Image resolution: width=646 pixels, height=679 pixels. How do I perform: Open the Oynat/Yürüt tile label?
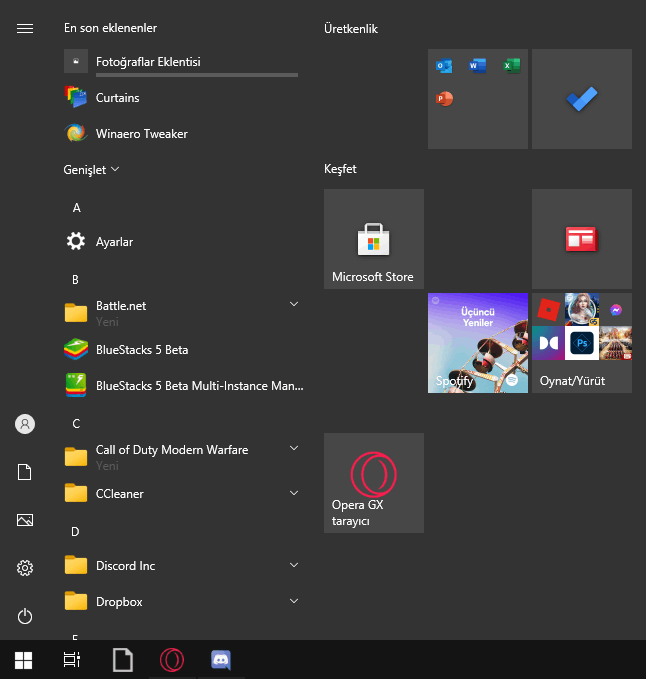pos(572,381)
